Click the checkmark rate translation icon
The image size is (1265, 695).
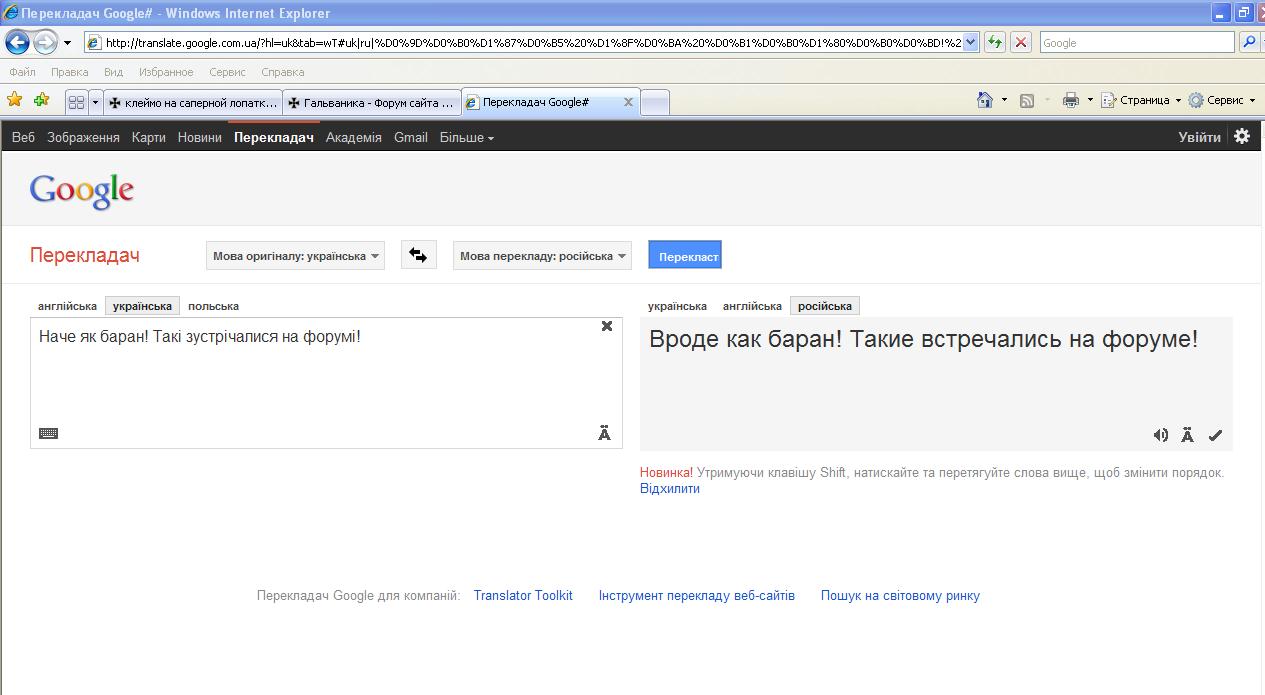1215,435
